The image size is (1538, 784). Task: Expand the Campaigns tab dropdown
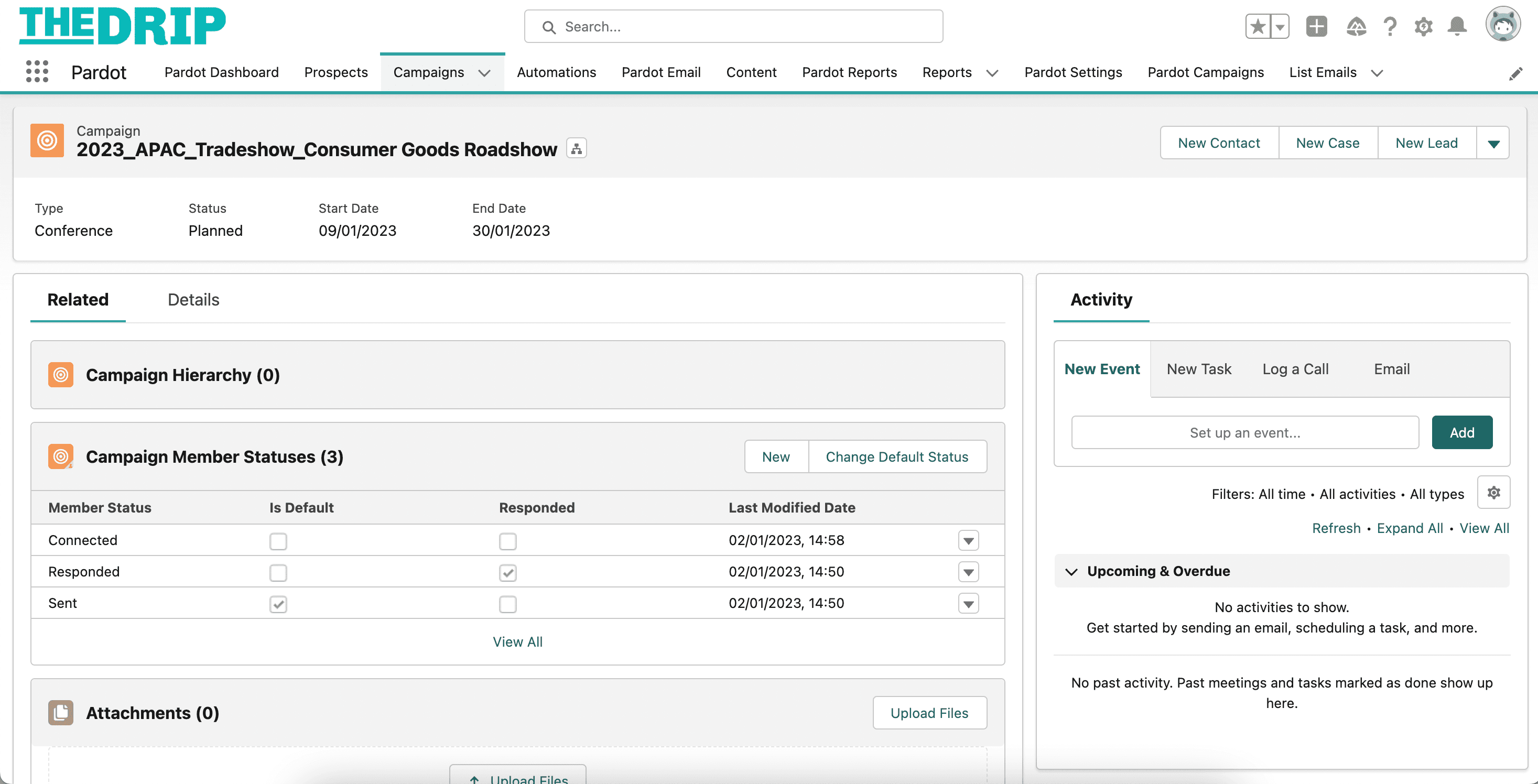pos(484,72)
